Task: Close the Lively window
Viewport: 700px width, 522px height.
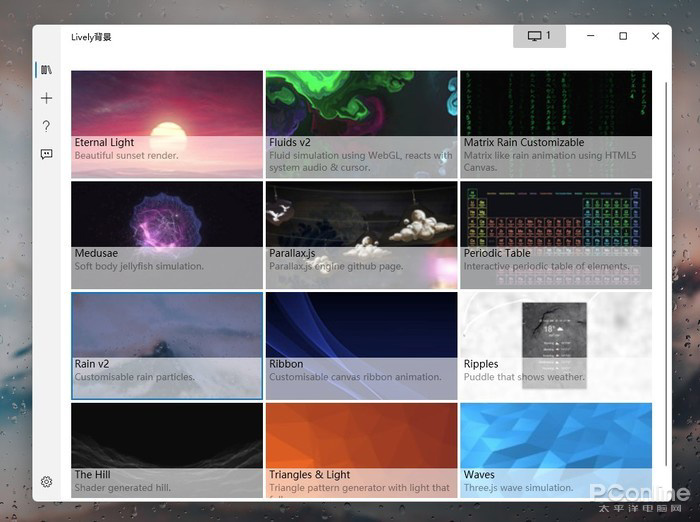Action: [655, 36]
